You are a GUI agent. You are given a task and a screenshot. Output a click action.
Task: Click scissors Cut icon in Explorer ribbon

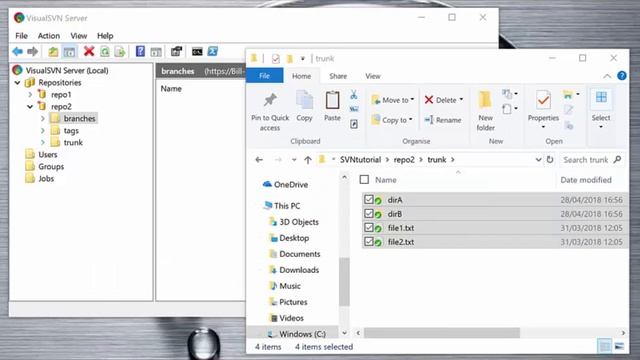353,95
